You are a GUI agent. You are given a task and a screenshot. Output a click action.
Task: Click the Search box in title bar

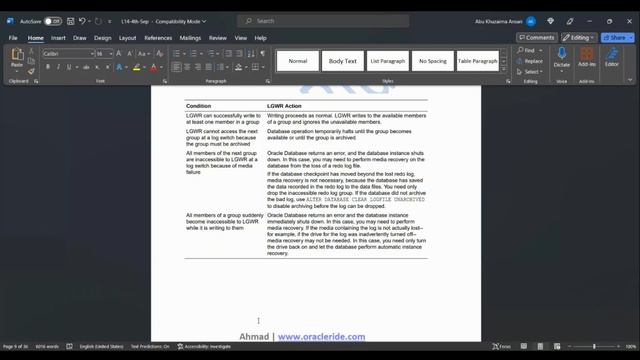[323, 21]
